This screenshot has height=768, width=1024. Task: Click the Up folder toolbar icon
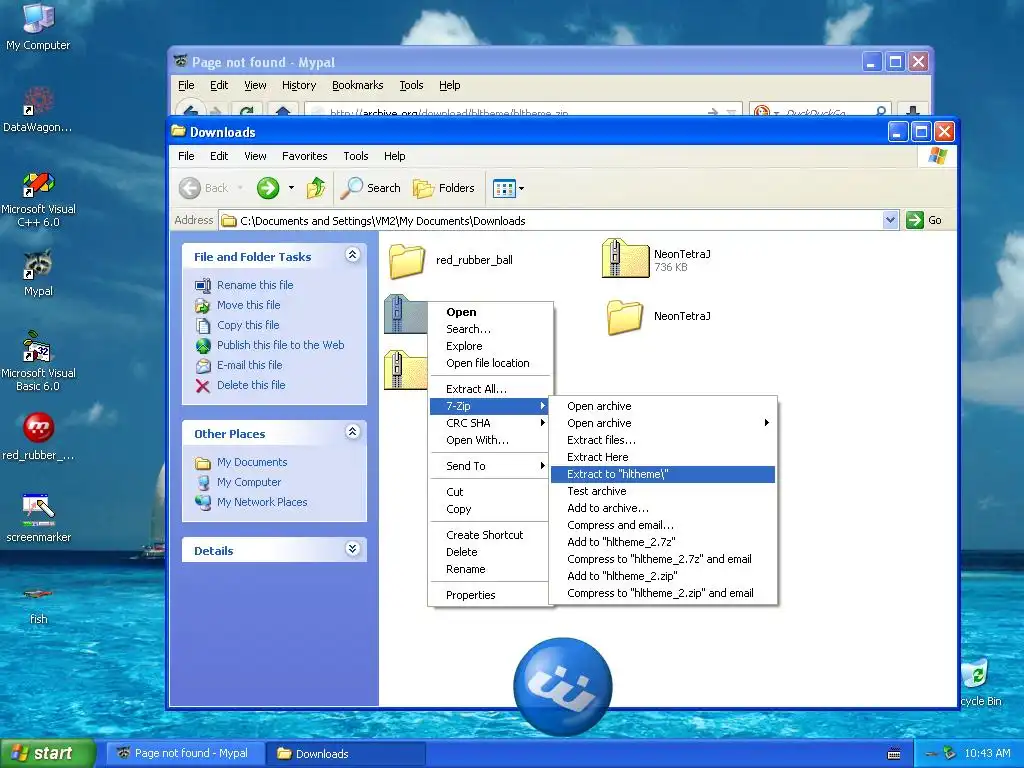coord(316,188)
